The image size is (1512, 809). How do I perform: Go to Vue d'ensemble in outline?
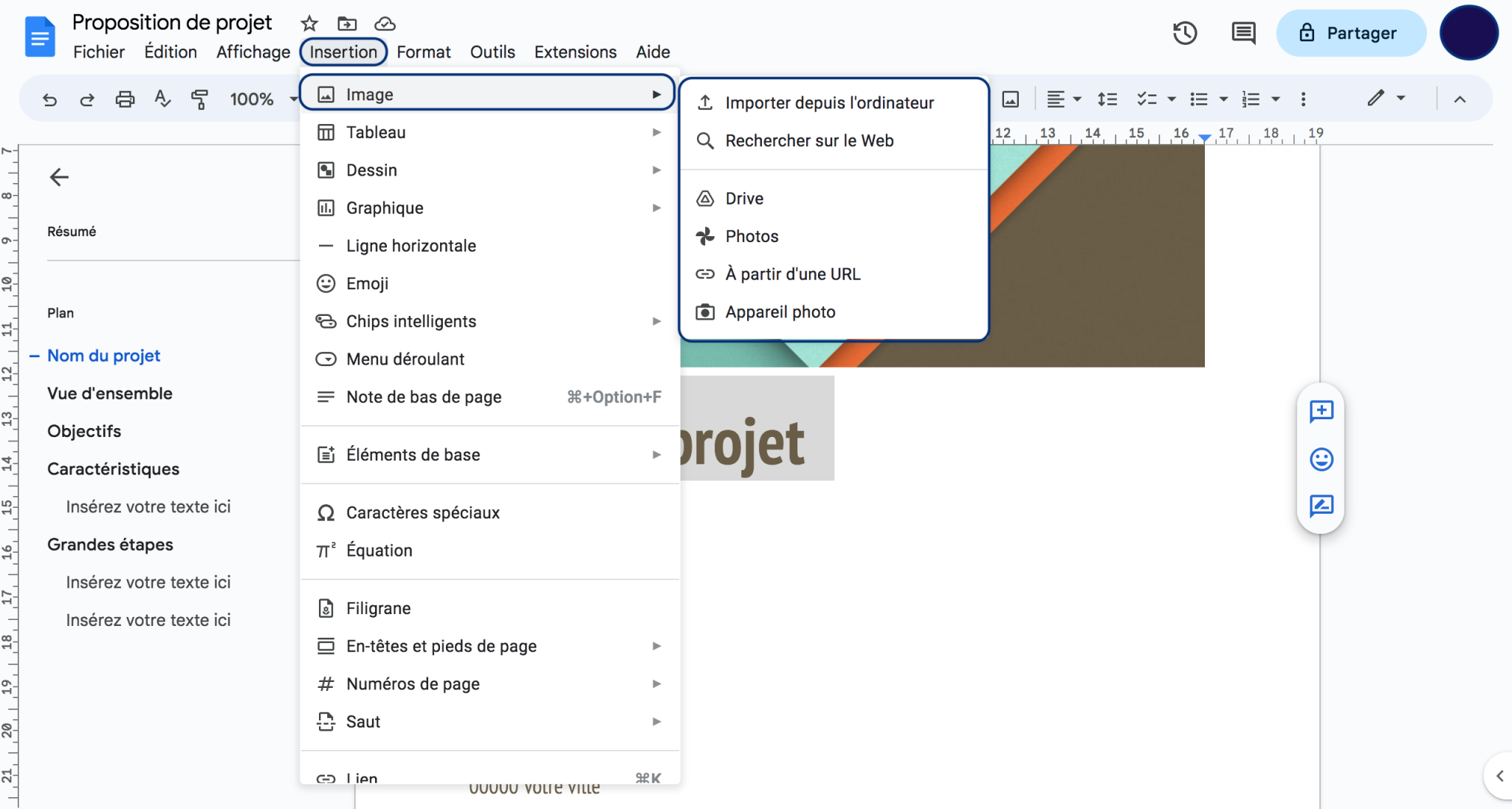click(x=109, y=393)
